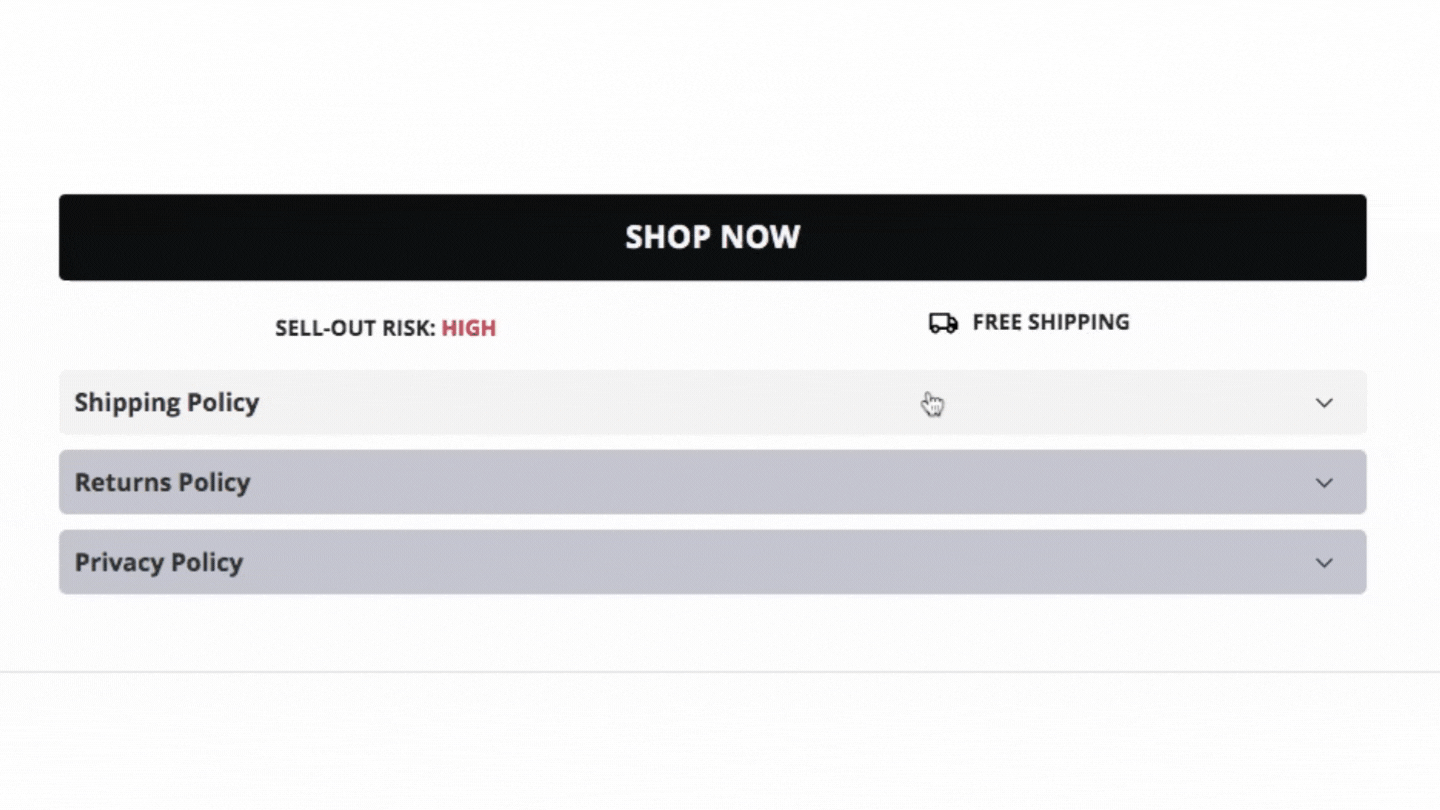Select the FREE SHIPPING label

coord(1051,322)
